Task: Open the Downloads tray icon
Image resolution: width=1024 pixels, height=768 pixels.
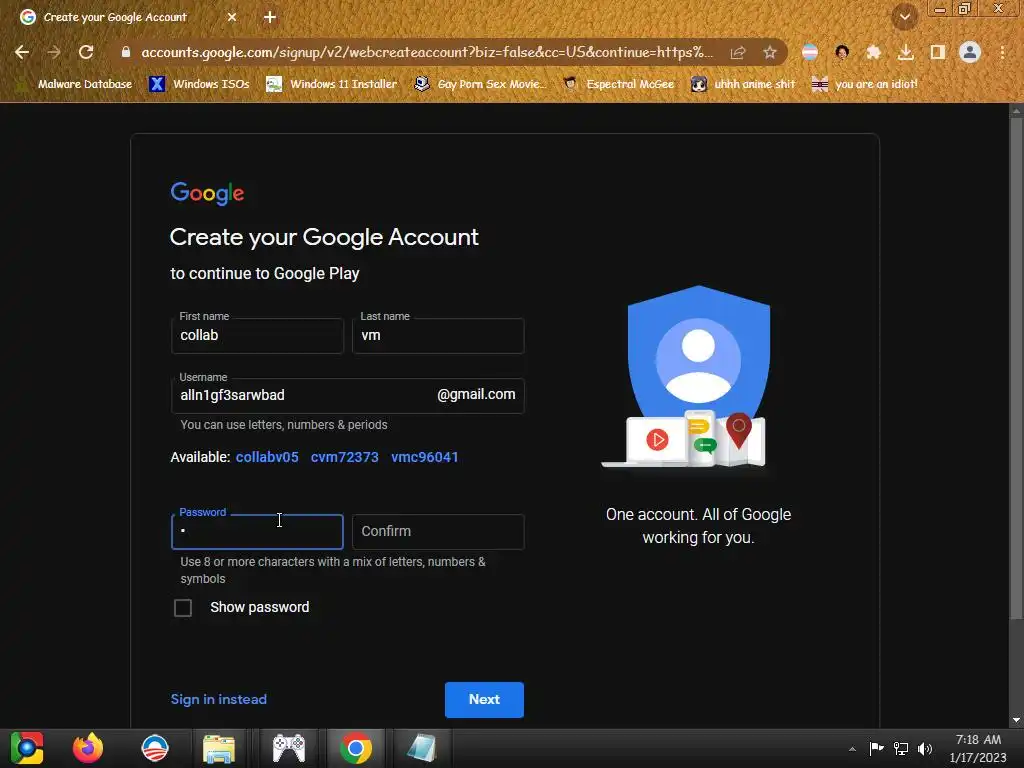Action: 906,52
